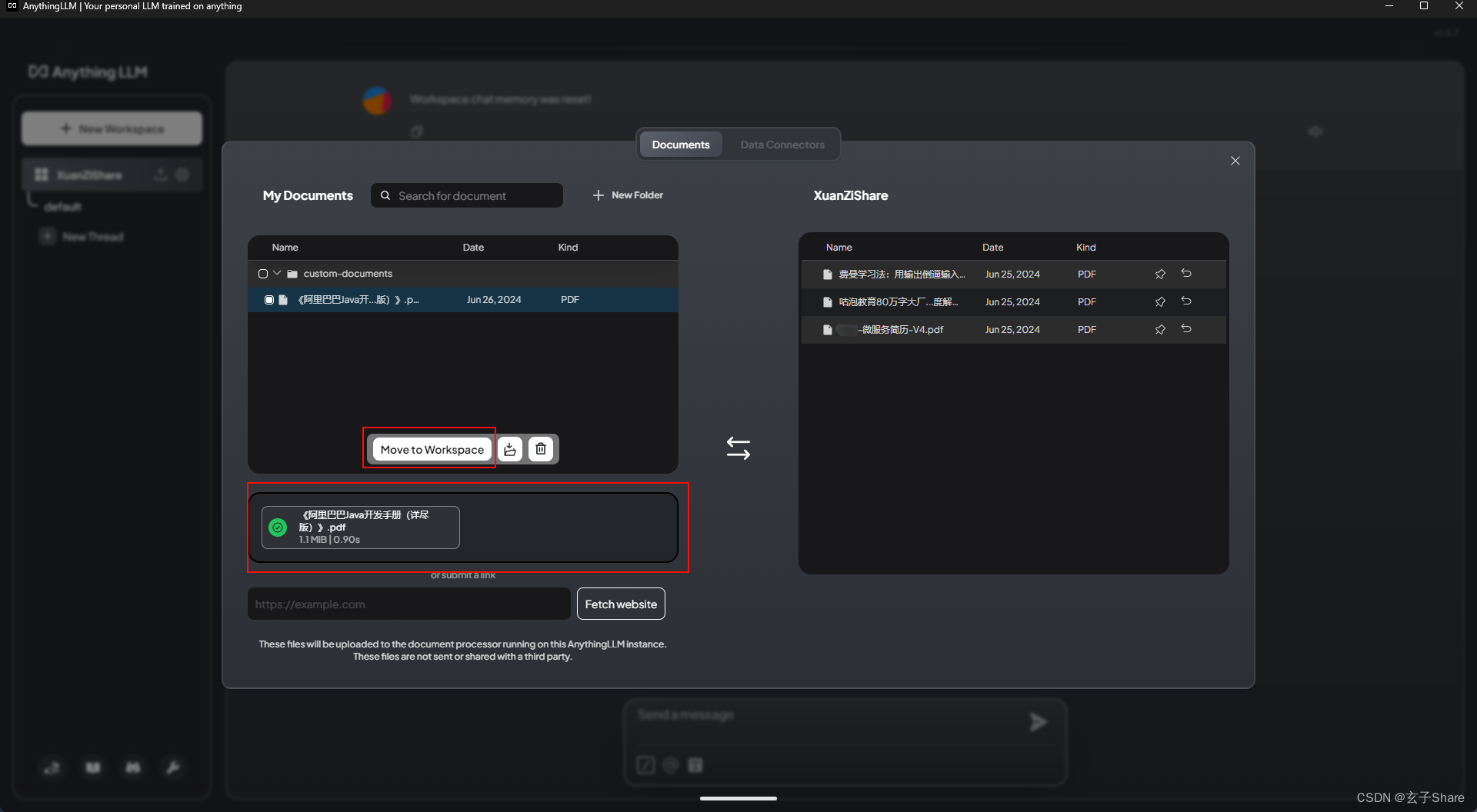Click the upload icon on the XuanZiShare workspace
Viewport: 1477px width, 812px height.
point(161,175)
